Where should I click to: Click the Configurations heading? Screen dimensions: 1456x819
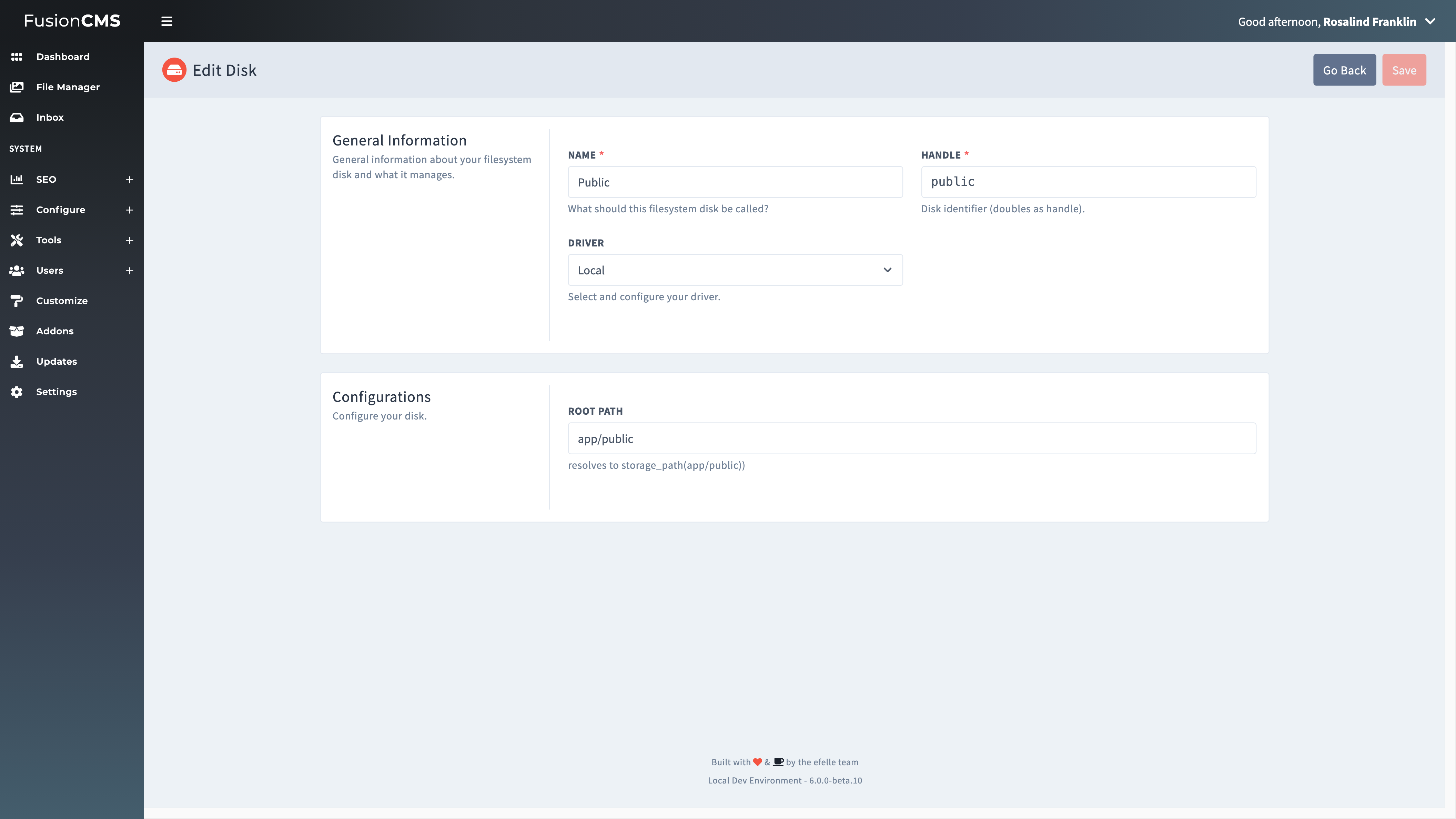[x=381, y=397]
